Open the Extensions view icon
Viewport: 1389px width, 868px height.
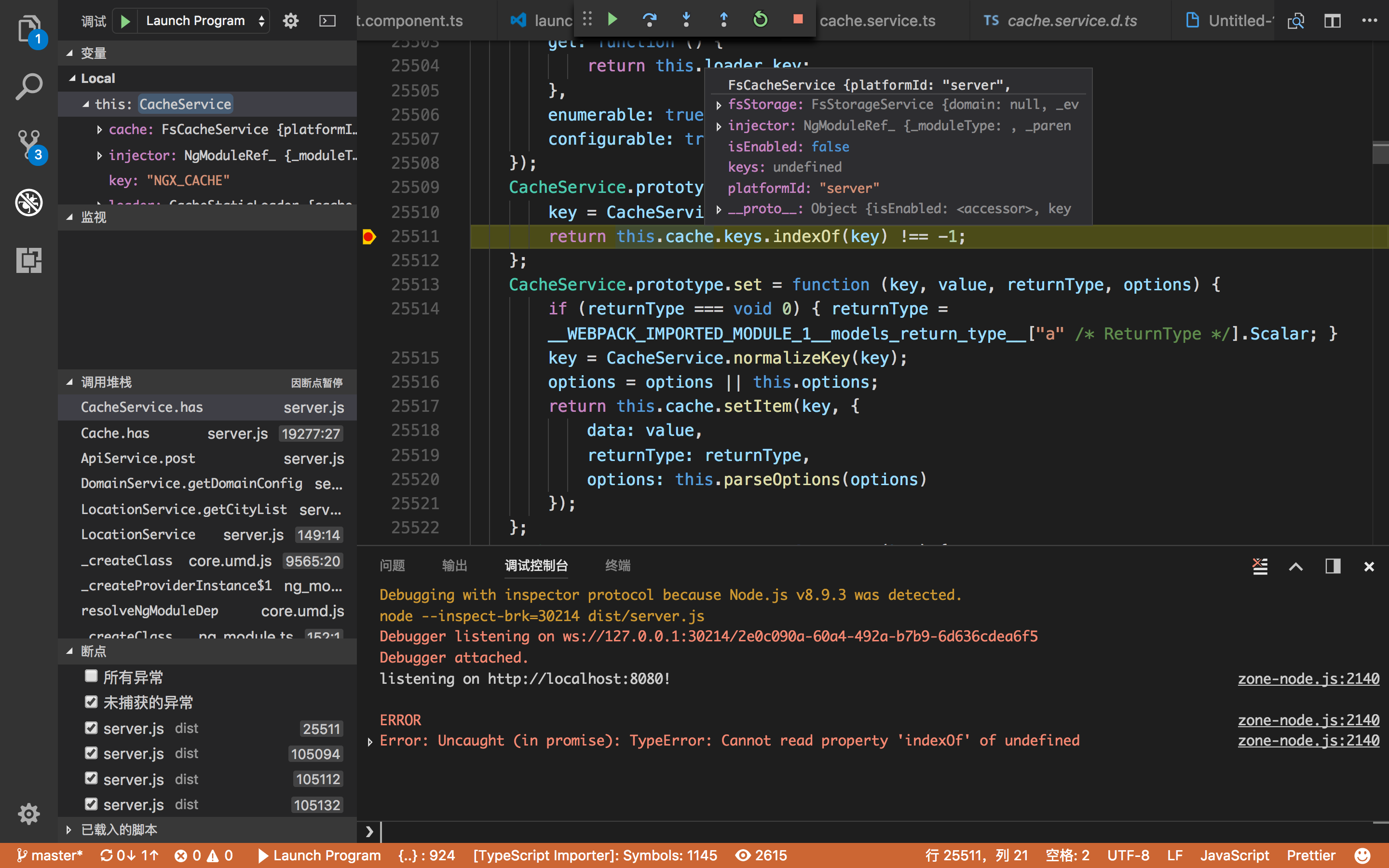[x=29, y=260]
